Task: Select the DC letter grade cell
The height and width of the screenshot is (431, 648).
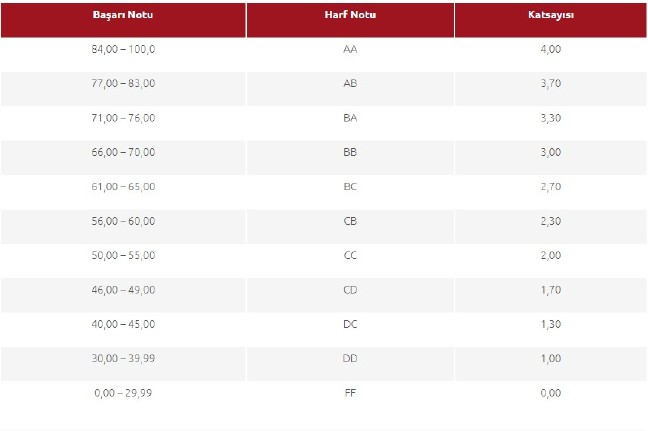Action: coord(350,324)
